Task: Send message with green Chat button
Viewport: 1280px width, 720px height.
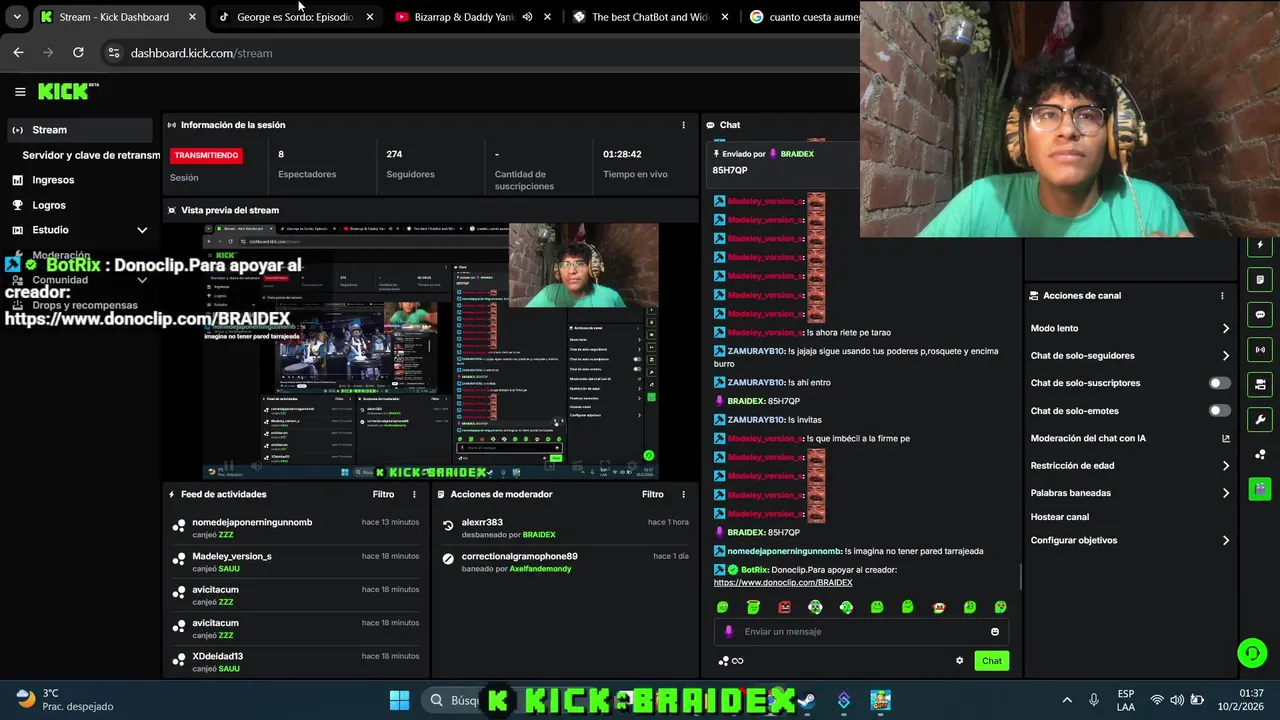Action: click(991, 661)
